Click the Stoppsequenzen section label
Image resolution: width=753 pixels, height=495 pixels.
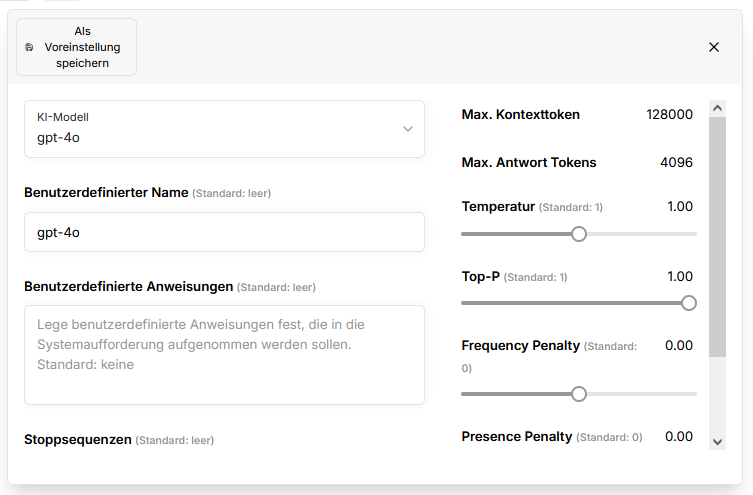pyautogui.click(x=78, y=440)
